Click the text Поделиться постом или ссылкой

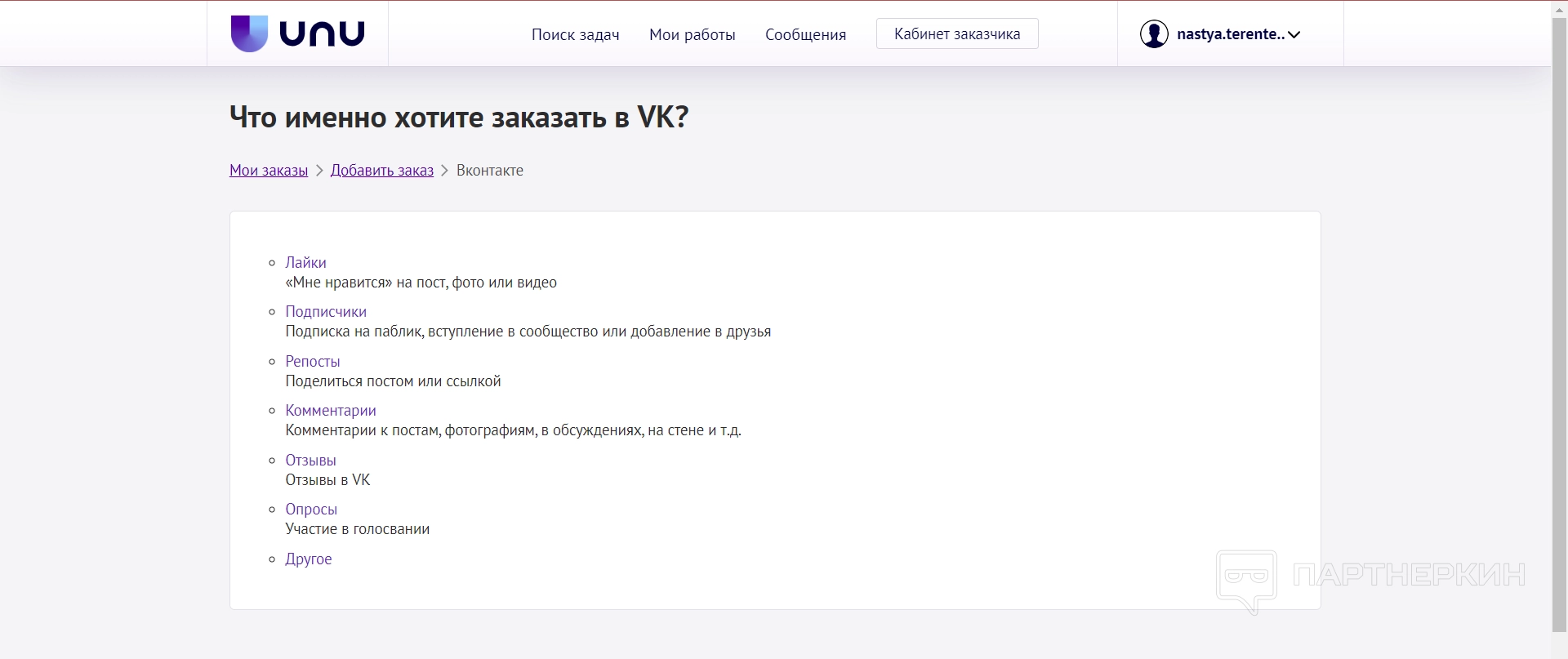click(x=393, y=381)
